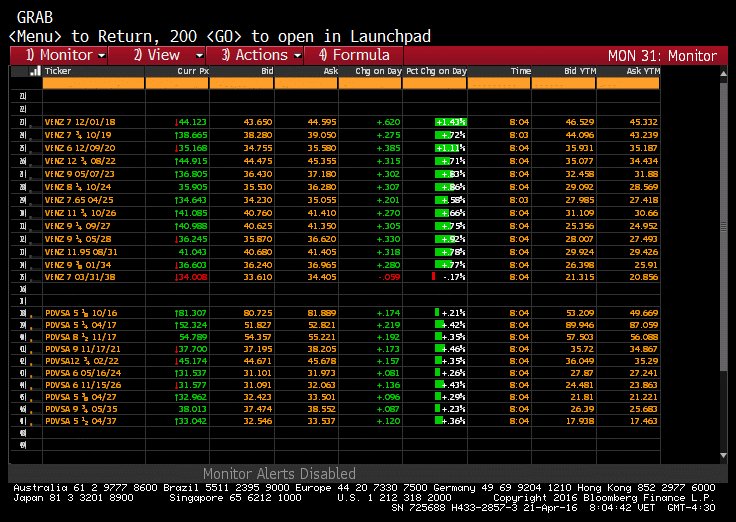Click the orange filter field under Ticker
Image resolution: width=736 pixels, height=522 pixels.
coord(93,84)
